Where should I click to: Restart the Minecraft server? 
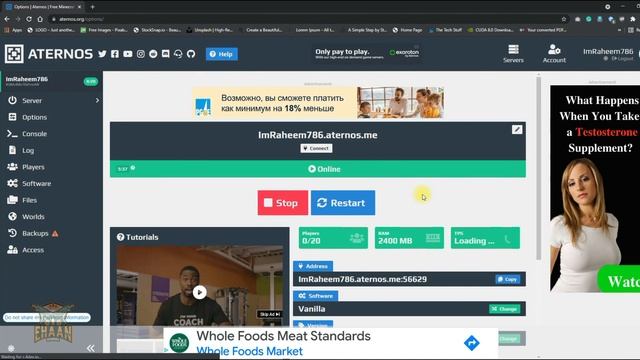pyautogui.click(x=343, y=203)
